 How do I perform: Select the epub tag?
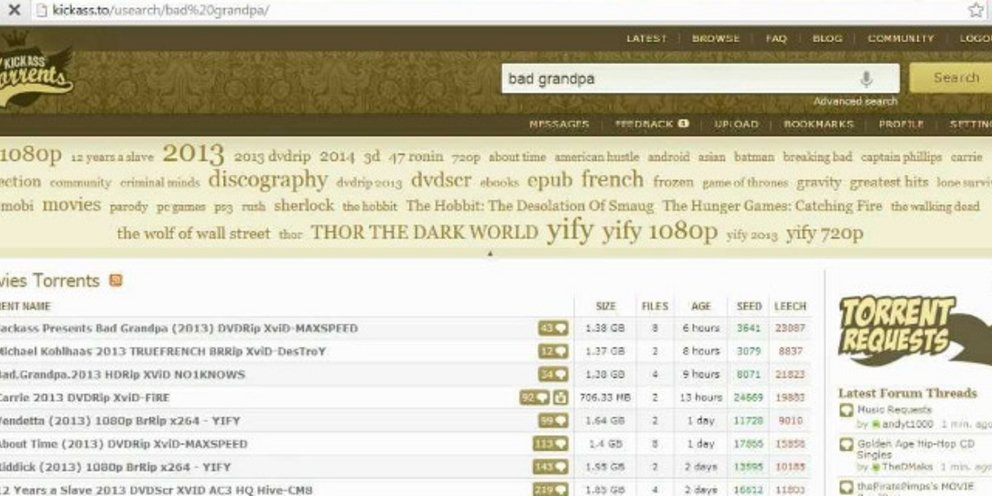pos(550,181)
